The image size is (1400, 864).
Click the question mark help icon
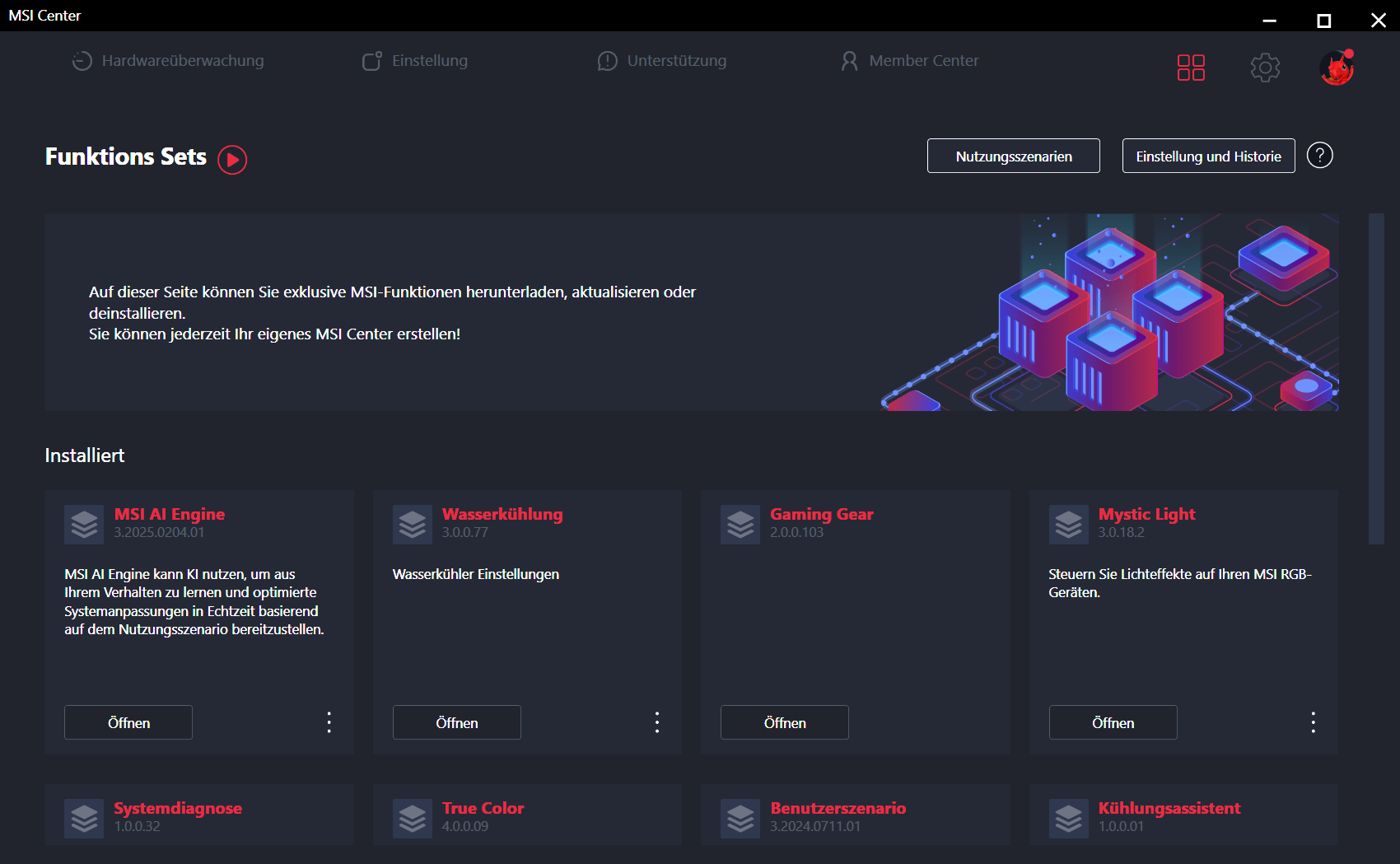(1319, 155)
